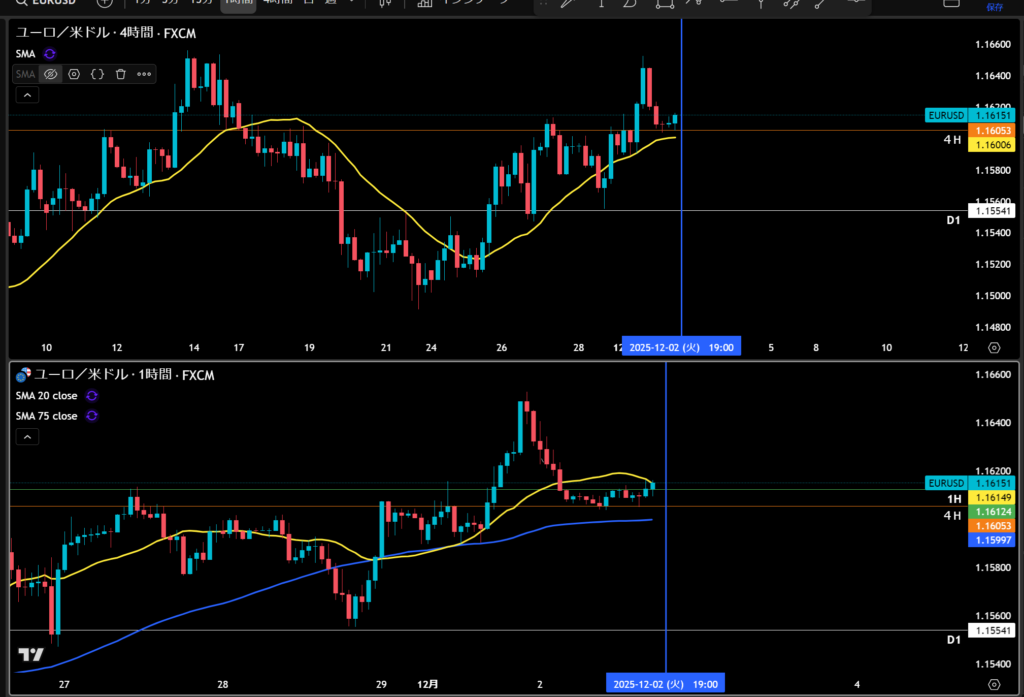Screen dimensions: 1024x697
Task: Collapse the 1-hour chart indicator legend
Action: 26,437
